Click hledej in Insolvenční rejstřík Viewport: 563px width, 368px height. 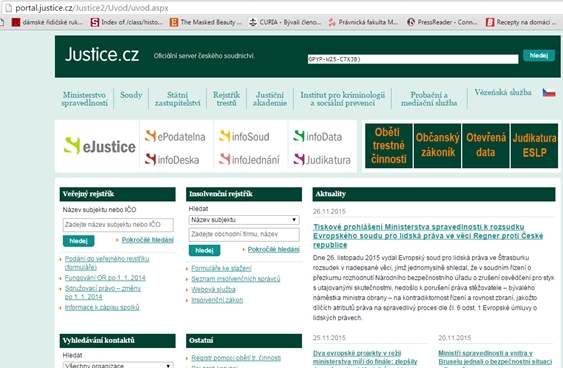click(204, 250)
